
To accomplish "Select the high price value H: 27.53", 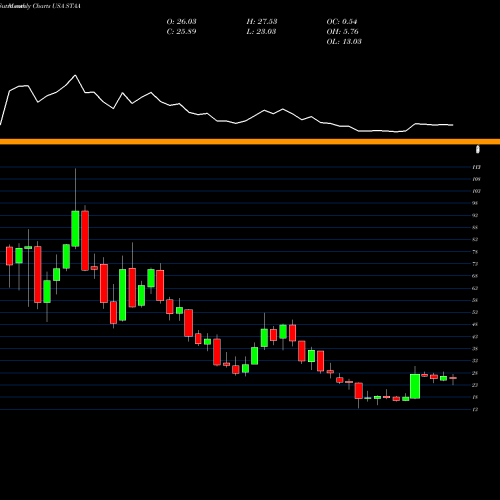I will (x=262, y=22).
